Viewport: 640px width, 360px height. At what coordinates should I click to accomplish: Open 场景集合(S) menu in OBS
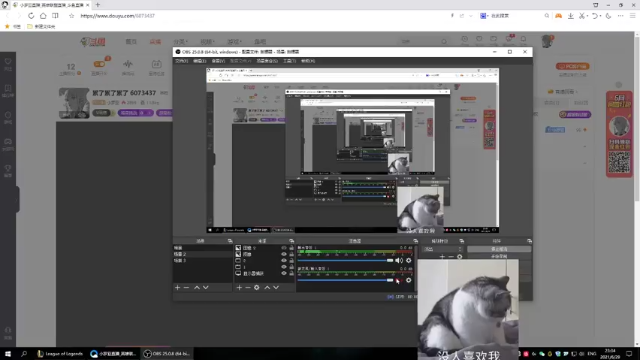pos(267,61)
